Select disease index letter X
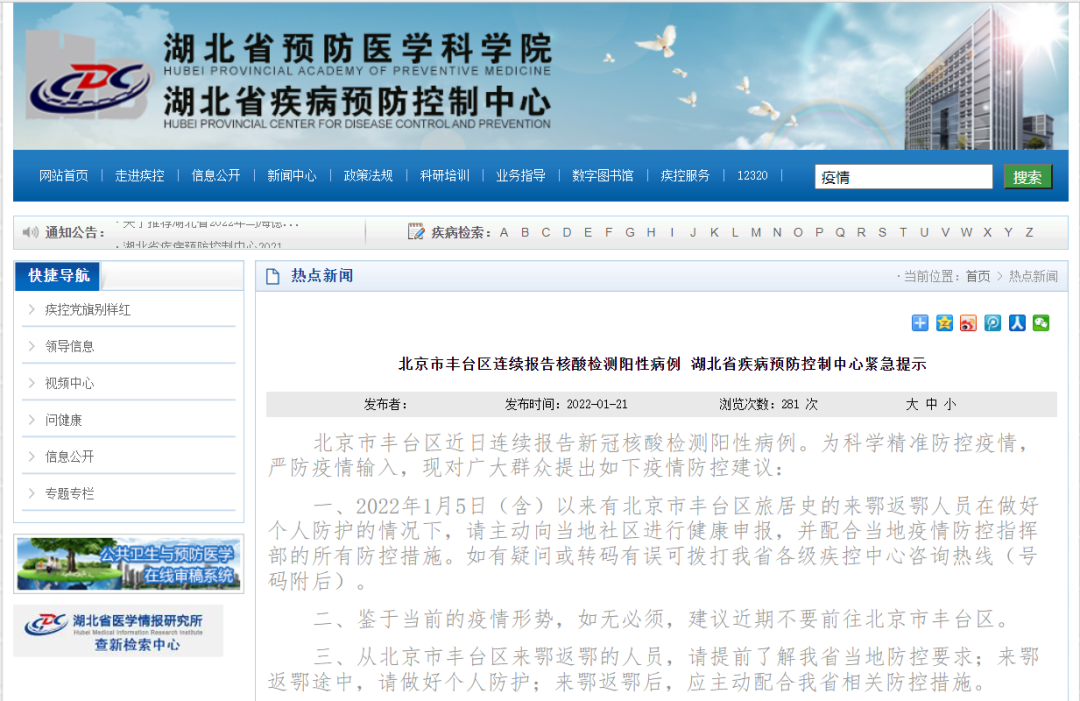This screenshot has width=1080, height=701. (x=987, y=233)
